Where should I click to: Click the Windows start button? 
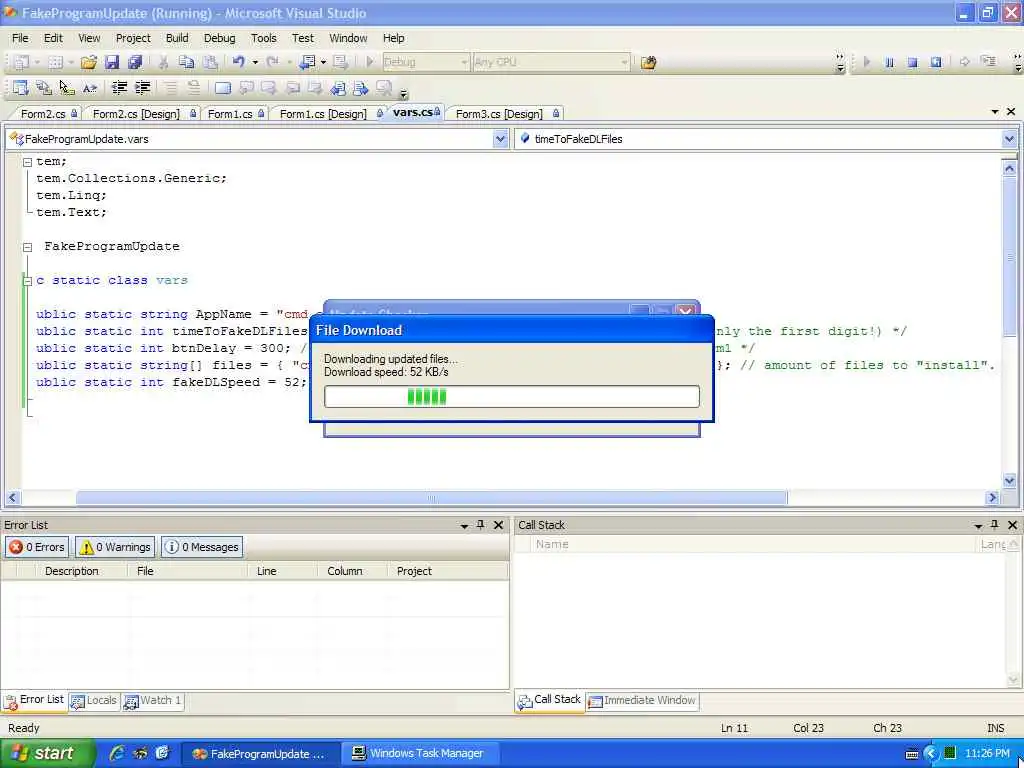tap(47, 753)
